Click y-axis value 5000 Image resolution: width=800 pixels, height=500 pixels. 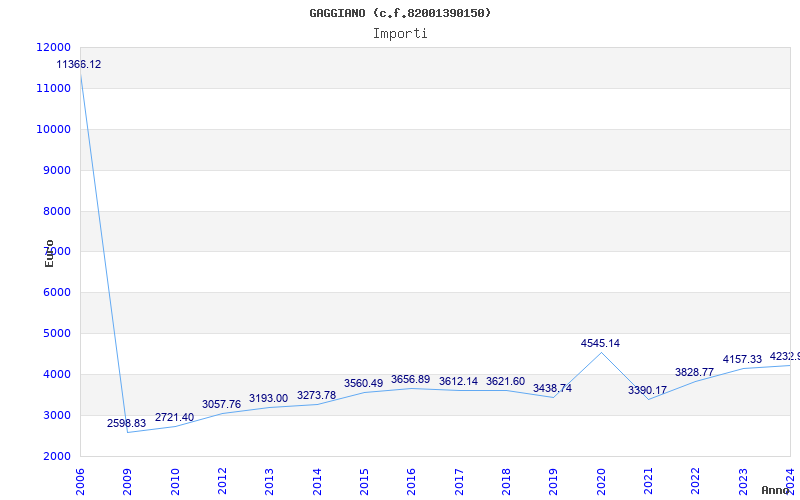[x=56, y=334]
